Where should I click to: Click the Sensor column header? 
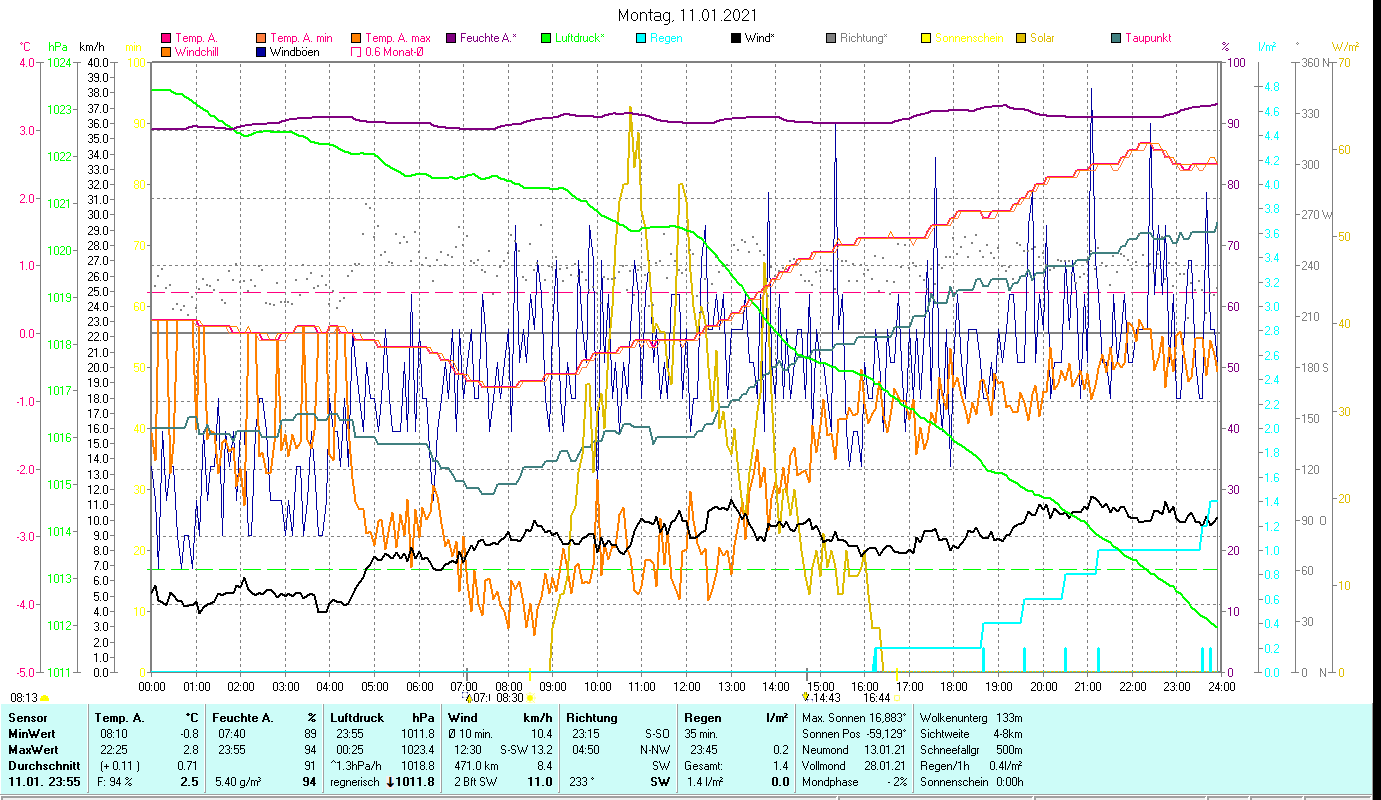[27, 718]
